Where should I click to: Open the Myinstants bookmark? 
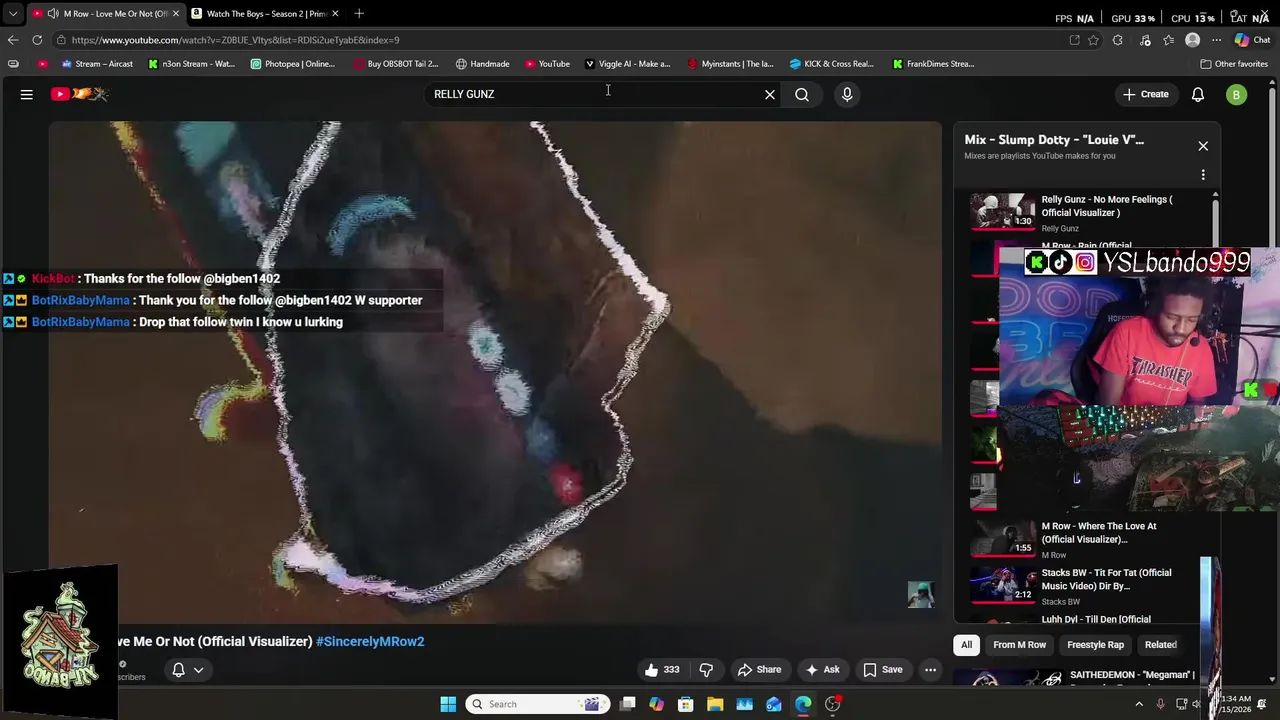[x=730, y=64]
